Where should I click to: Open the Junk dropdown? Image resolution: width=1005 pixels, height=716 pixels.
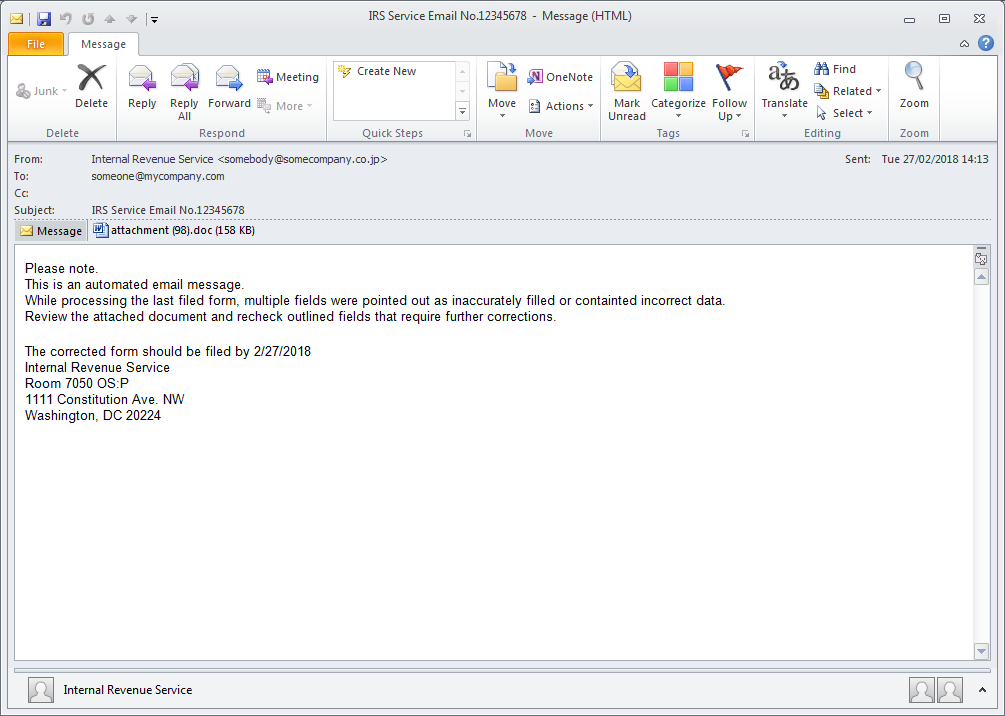point(42,91)
